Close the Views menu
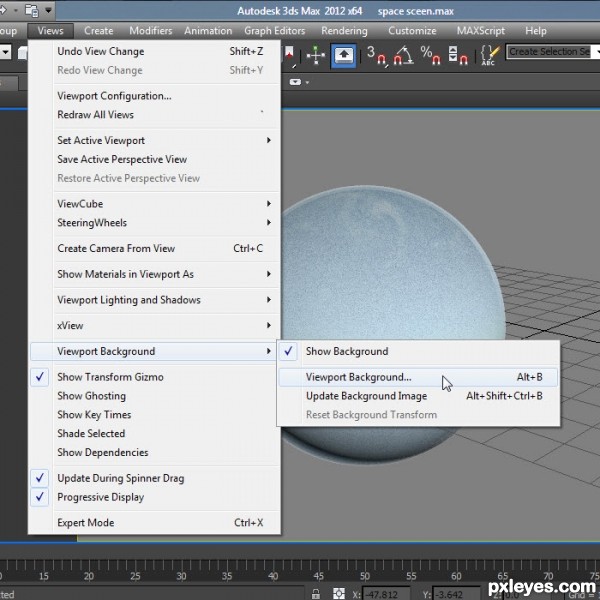 click(51, 31)
